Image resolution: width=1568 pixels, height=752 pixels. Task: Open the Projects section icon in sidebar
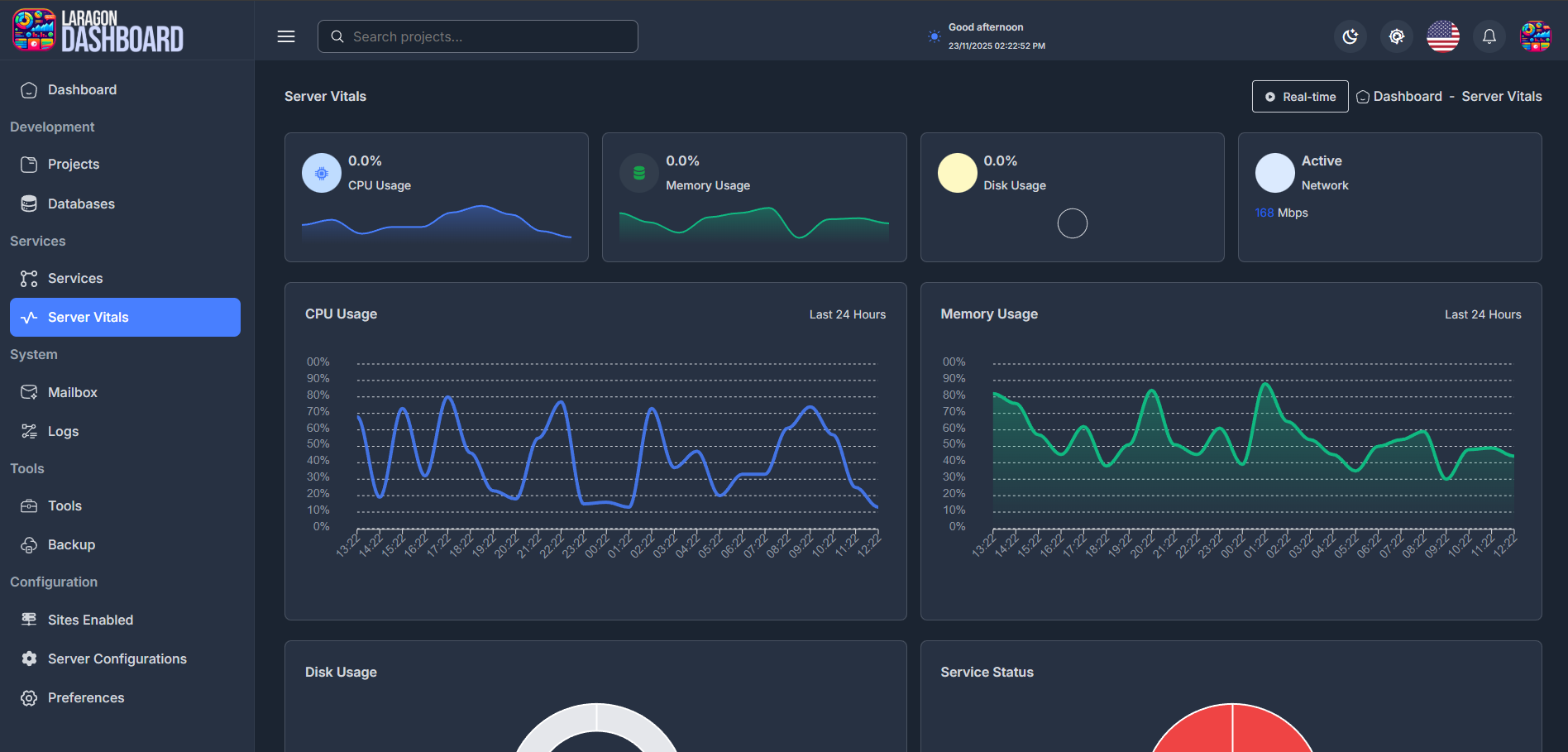[x=29, y=164]
